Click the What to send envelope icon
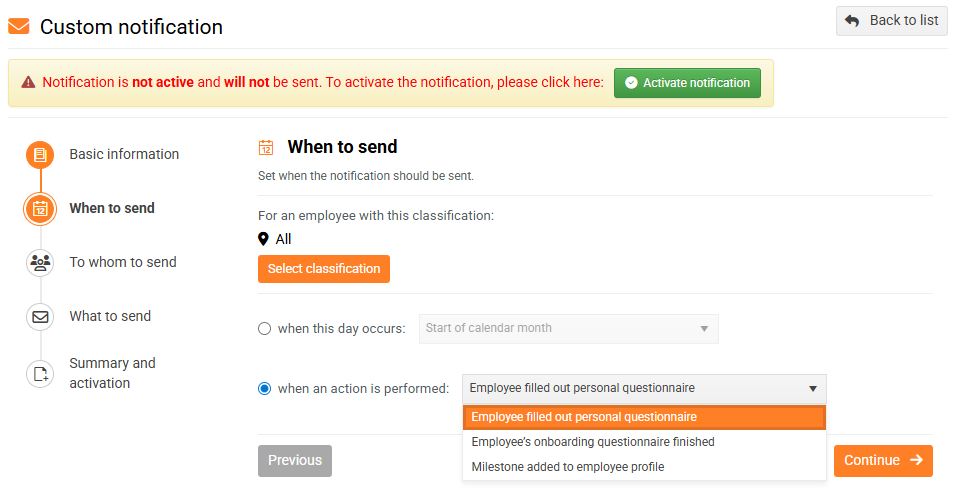The width and height of the screenshot is (953, 490). pos(40,317)
